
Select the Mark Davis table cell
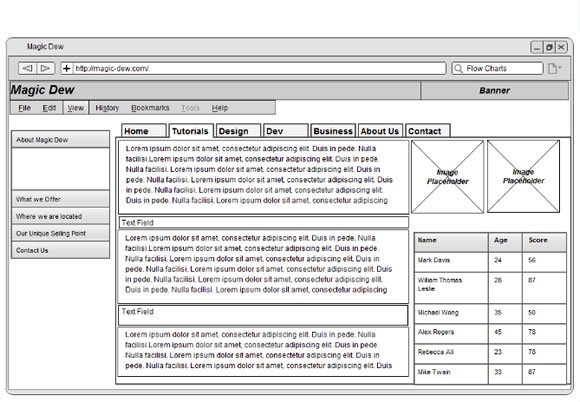point(451,262)
